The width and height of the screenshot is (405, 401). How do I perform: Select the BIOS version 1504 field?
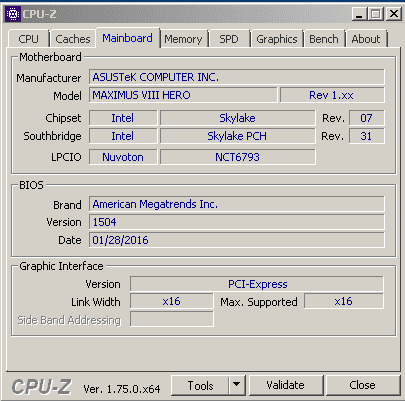(237, 222)
